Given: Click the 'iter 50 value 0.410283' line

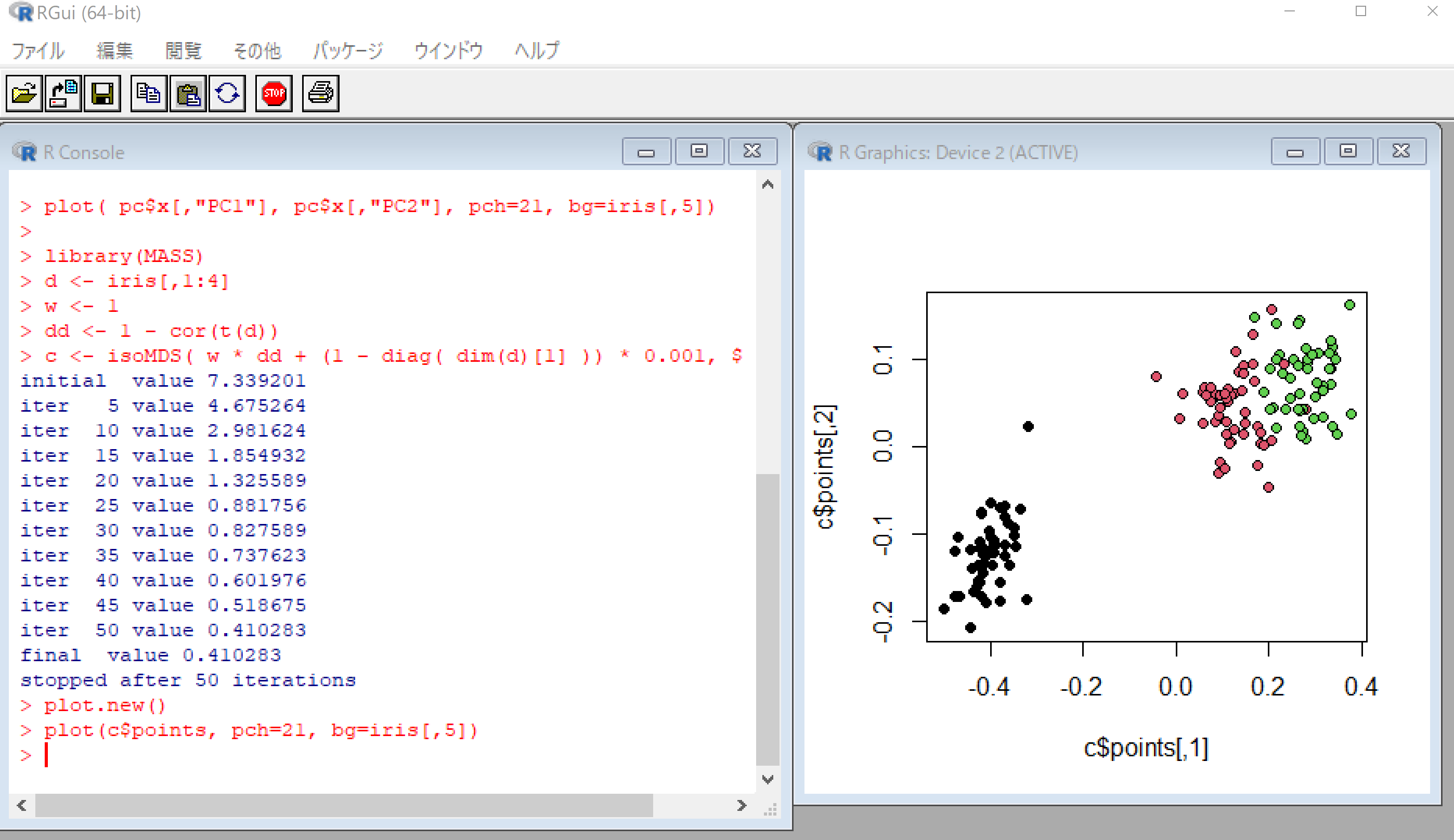Looking at the screenshot, I should click(x=163, y=630).
